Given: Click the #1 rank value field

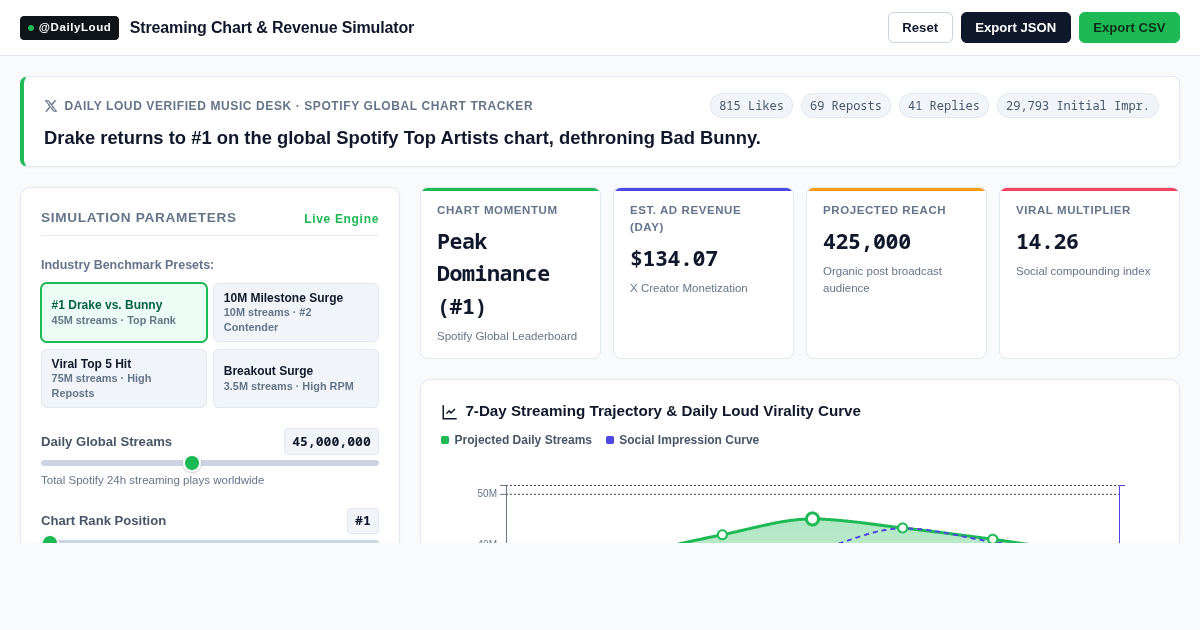Looking at the screenshot, I should (363, 521).
